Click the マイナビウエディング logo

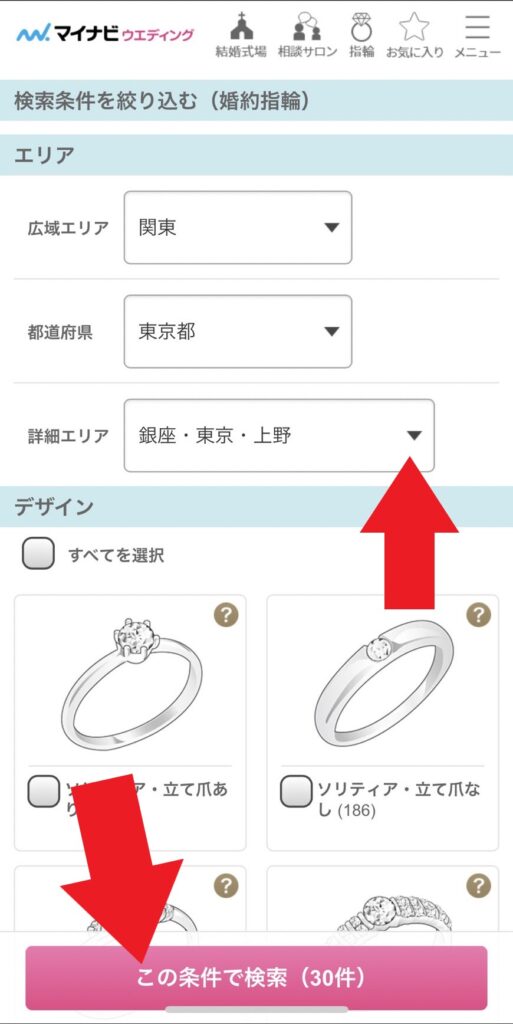(105, 34)
